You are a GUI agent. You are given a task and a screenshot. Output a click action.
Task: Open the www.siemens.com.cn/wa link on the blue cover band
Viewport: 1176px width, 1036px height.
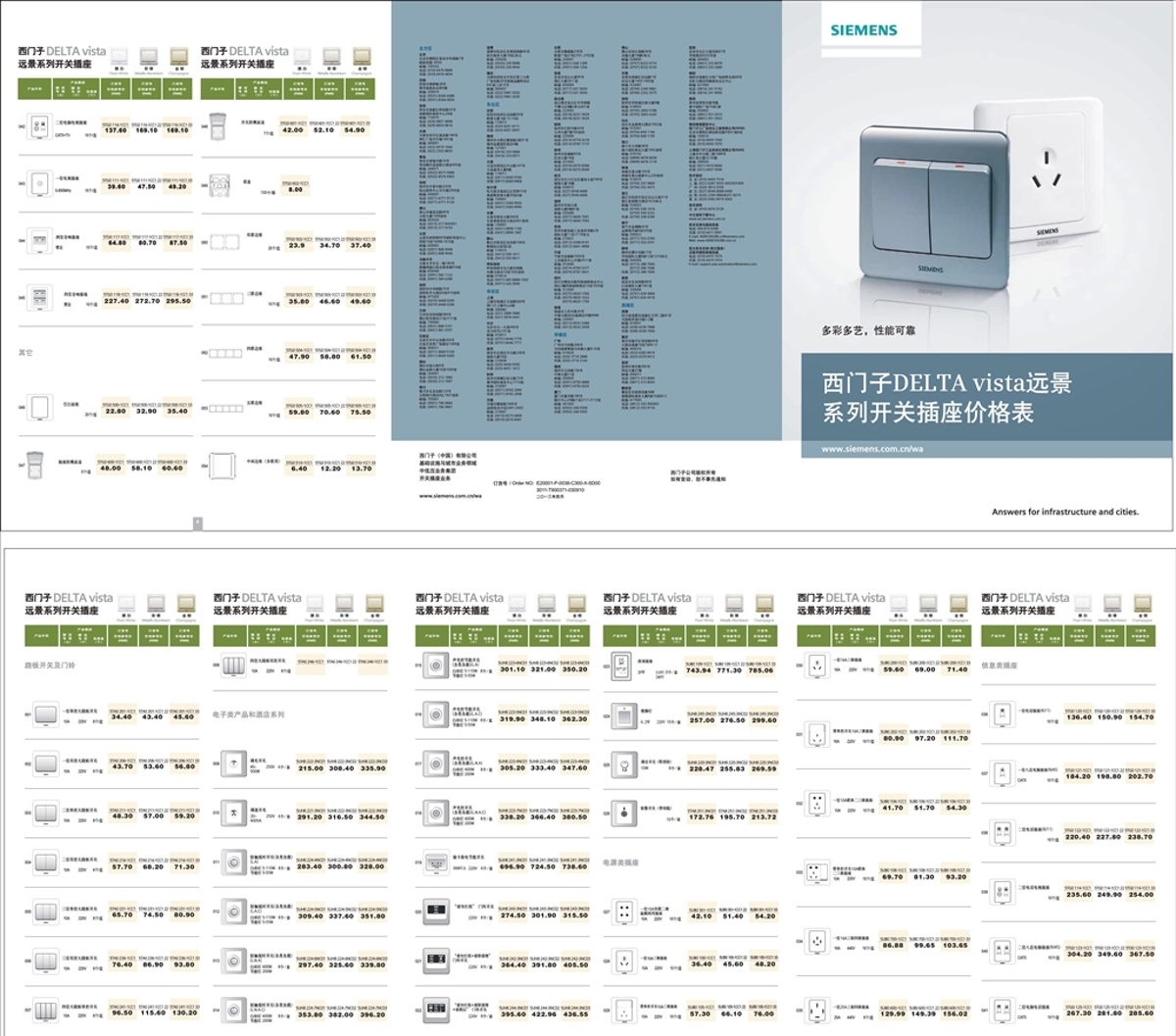[x=872, y=449]
